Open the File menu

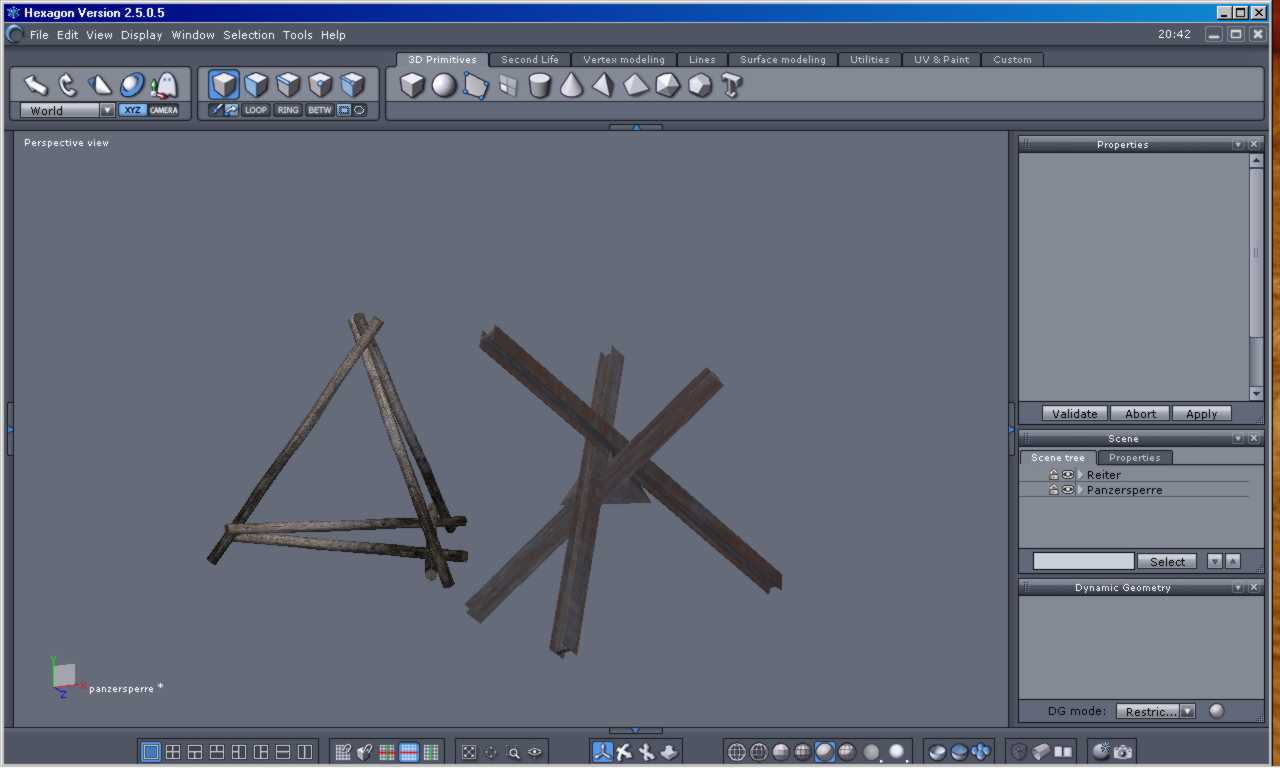tap(39, 35)
